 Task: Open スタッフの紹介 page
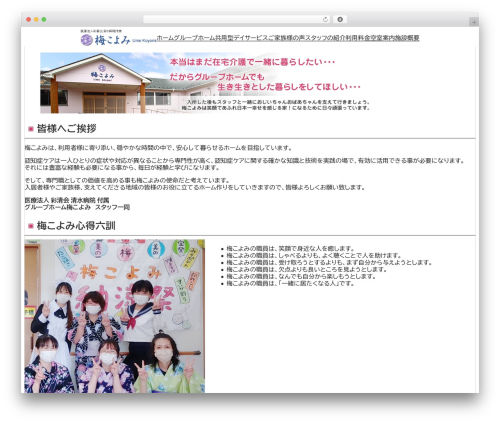(325, 38)
